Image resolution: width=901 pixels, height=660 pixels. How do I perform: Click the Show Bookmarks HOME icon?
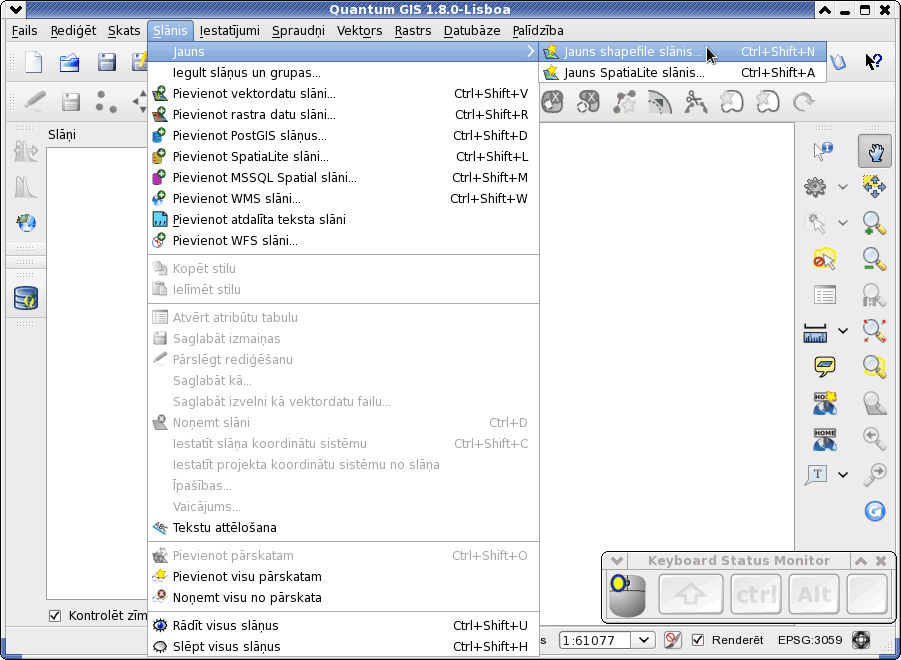(x=825, y=439)
